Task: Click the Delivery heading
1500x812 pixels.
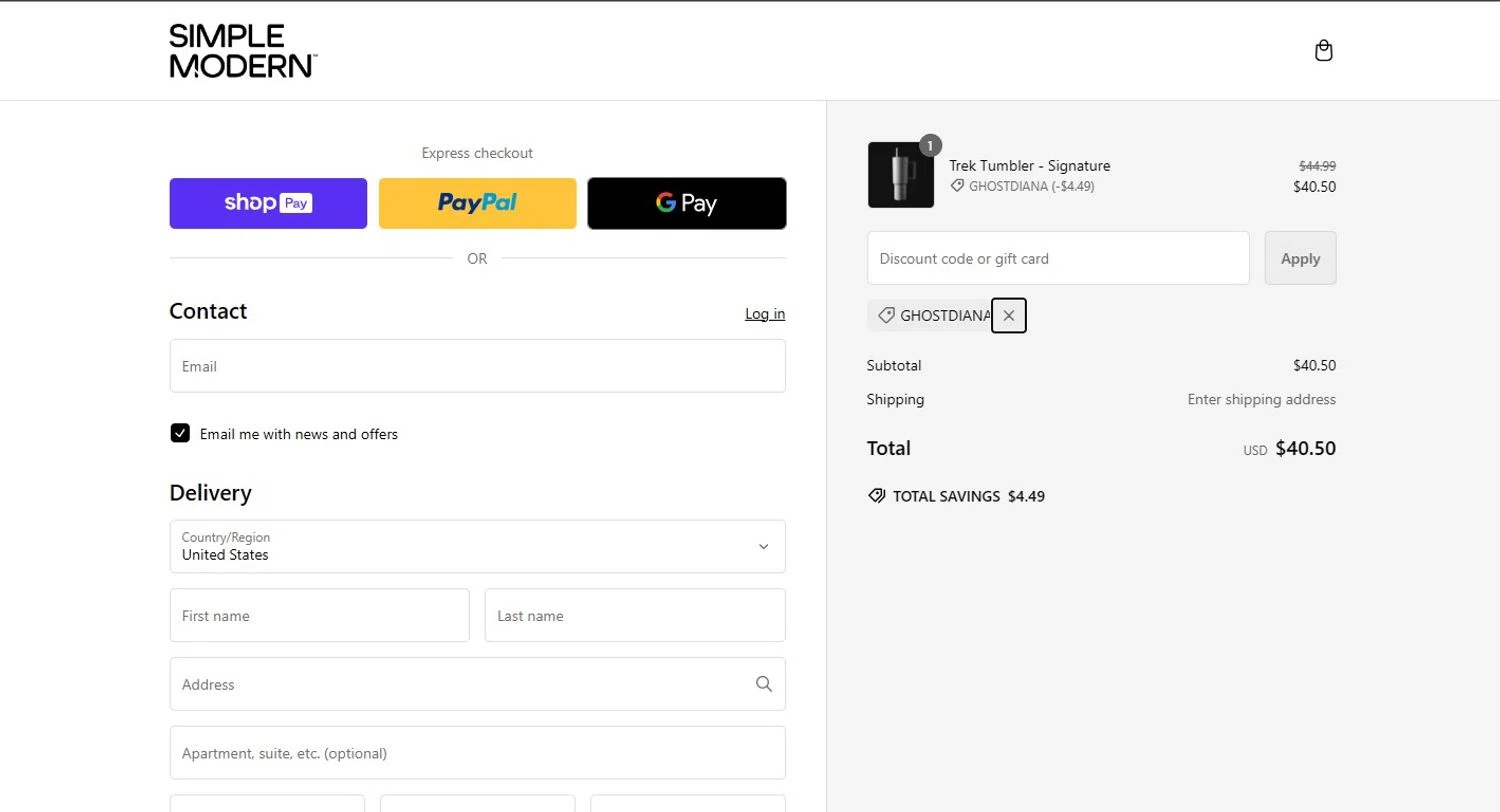Action: tap(210, 493)
